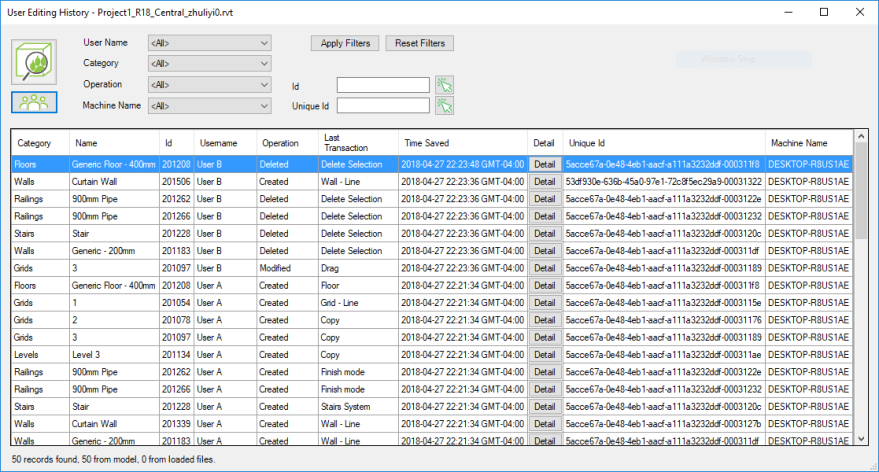This screenshot has height=472, width=879.
Task: Click the Last Transaction column header
Action: (x=357, y=143)
